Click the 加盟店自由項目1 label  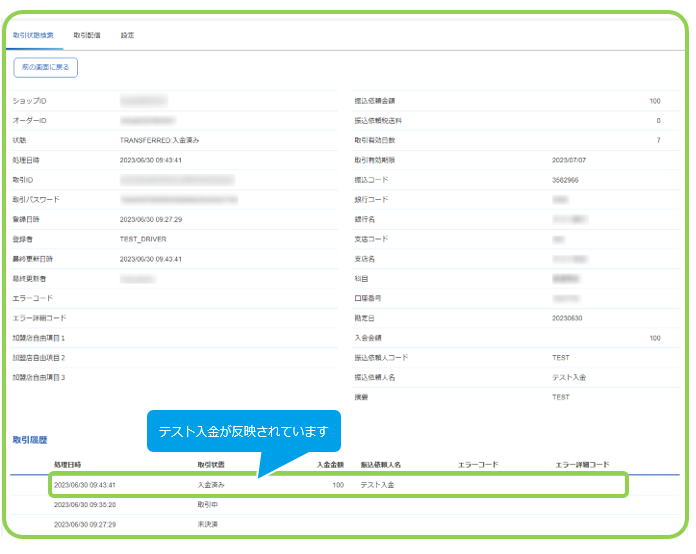[39, 338]
